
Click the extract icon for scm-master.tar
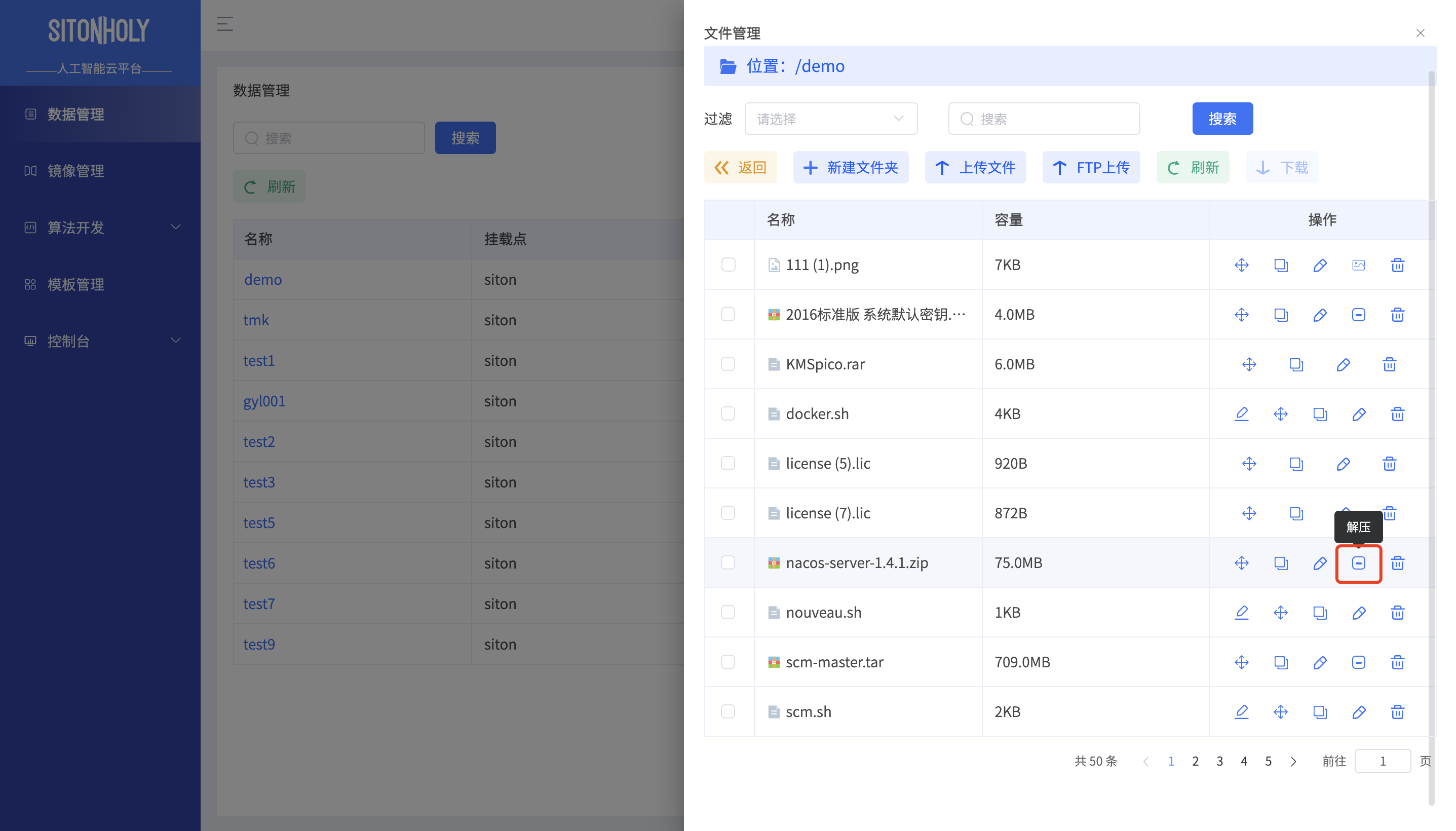click(x=1358, y=662)
